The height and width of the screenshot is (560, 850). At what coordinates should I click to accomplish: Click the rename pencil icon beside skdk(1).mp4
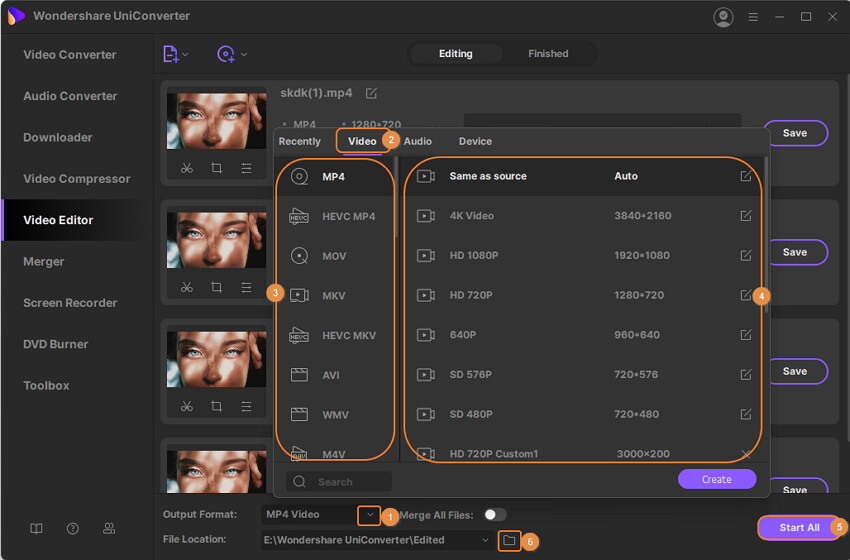(372, 93)
